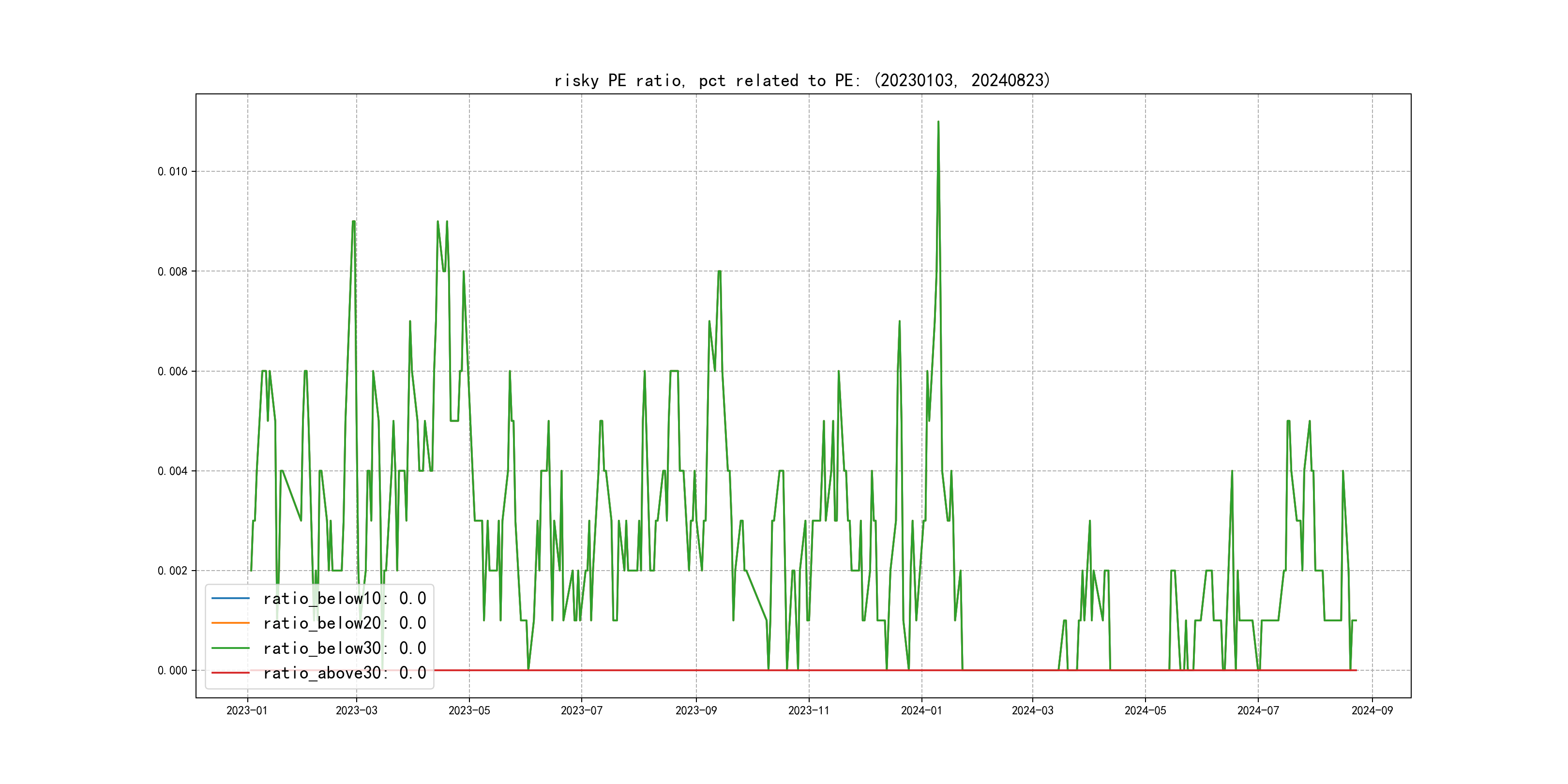Click the blue ratio_below10 legend line
This screenshot has height=784, width=1568.
230,598
